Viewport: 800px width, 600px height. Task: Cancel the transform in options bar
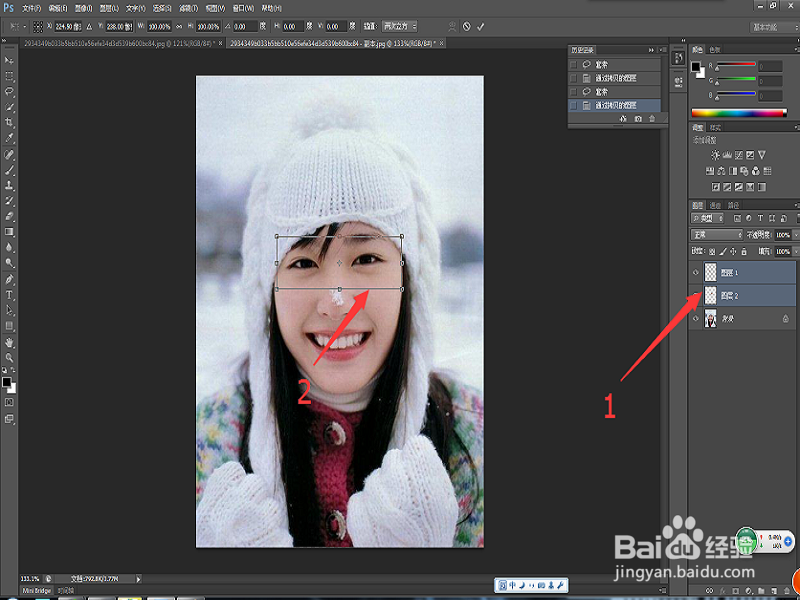[466, 27]
